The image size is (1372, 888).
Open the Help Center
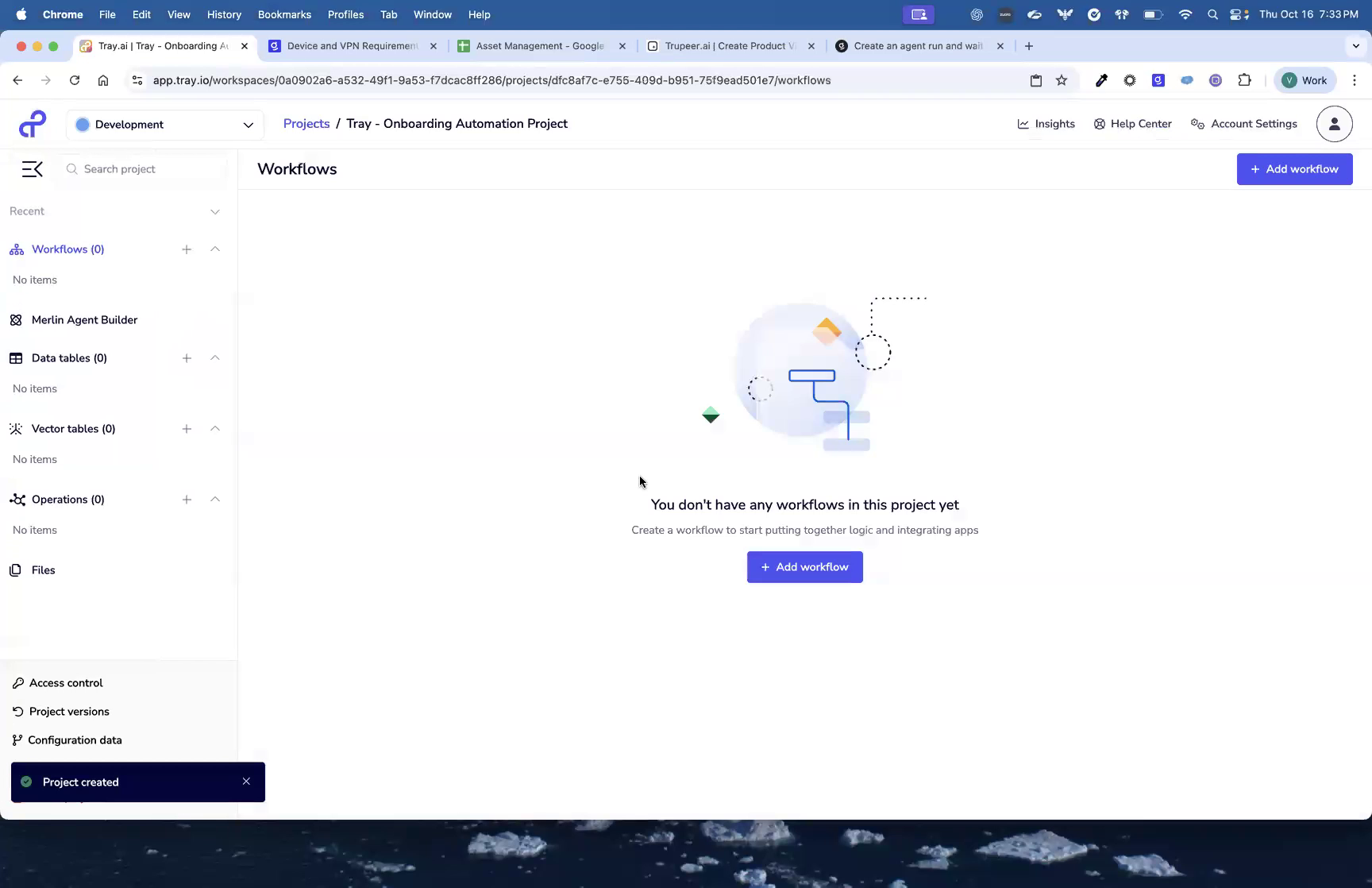click(1132, 124)
